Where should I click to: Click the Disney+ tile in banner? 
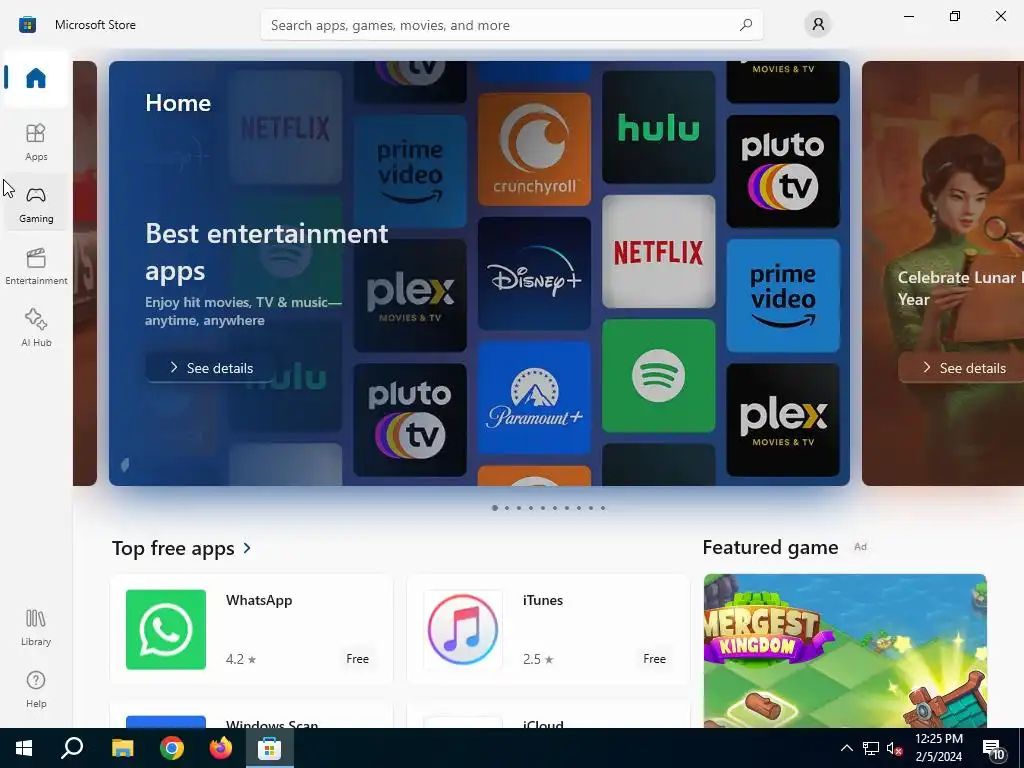(534, 273)
